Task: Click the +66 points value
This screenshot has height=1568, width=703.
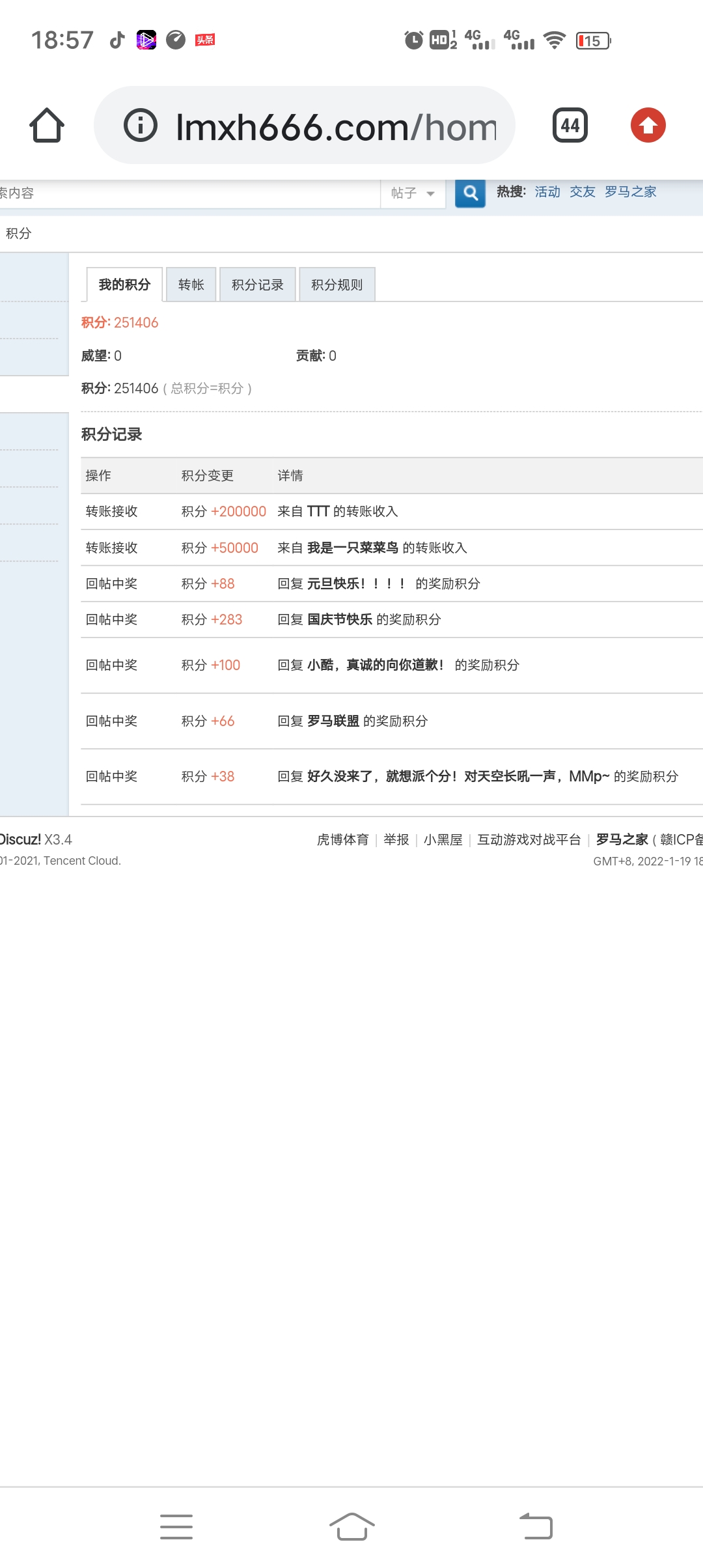Action: coord(223,721)
